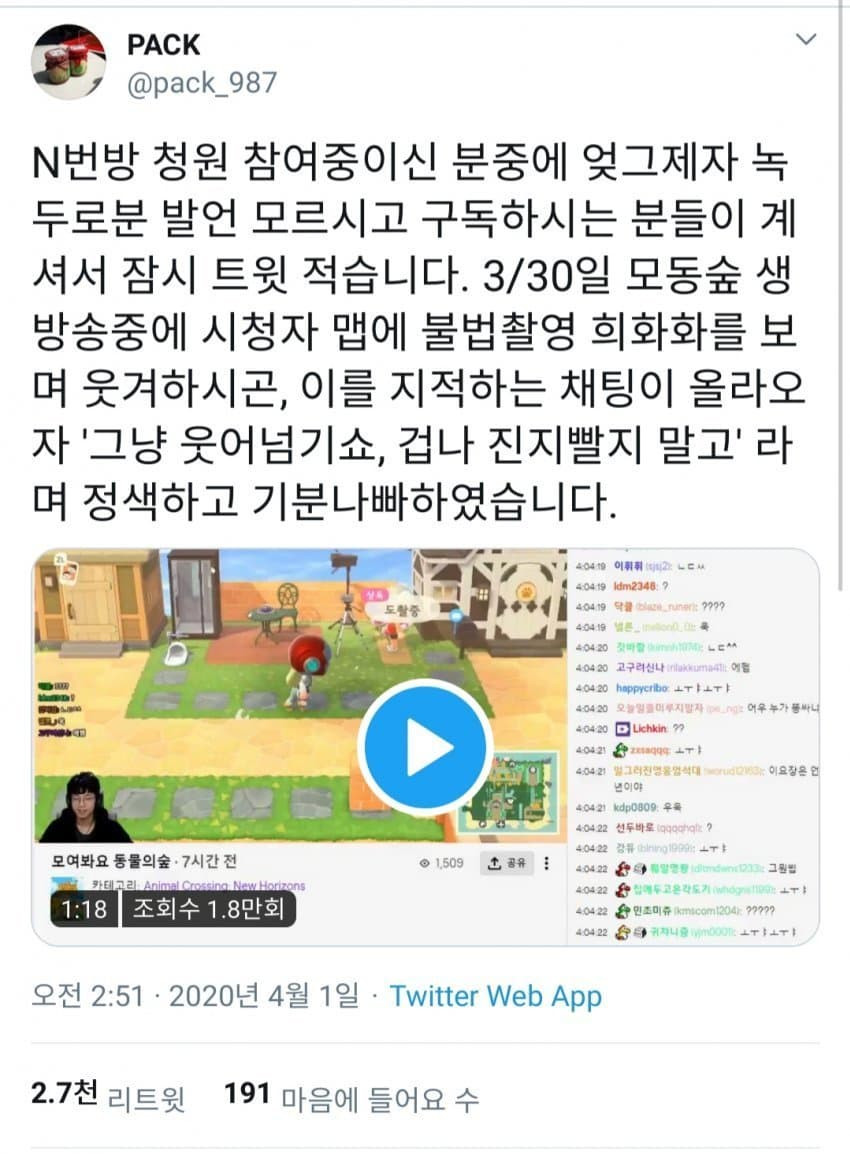The height and width of the screenshot is (1154, 850).
Task: Open the tweet options chevron menu
Action: click(807, 39)
